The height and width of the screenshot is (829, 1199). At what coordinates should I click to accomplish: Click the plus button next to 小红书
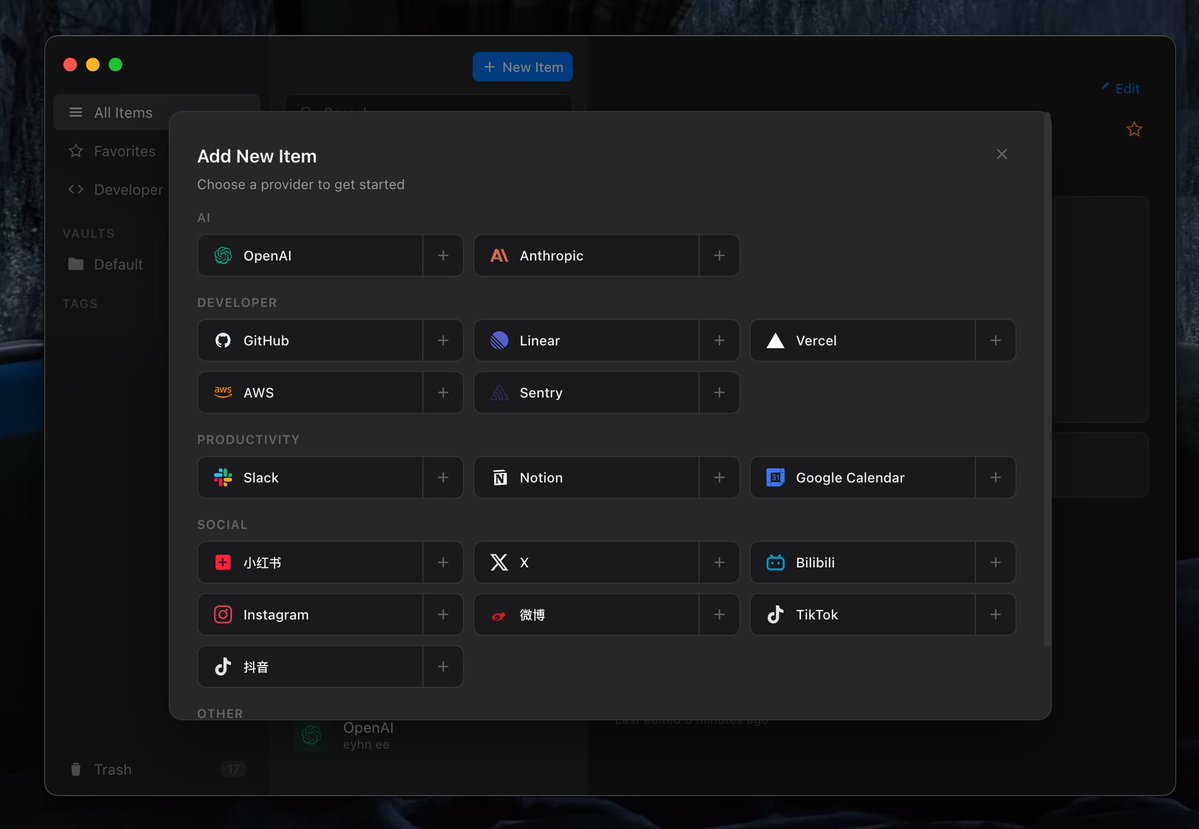[443, 562]
